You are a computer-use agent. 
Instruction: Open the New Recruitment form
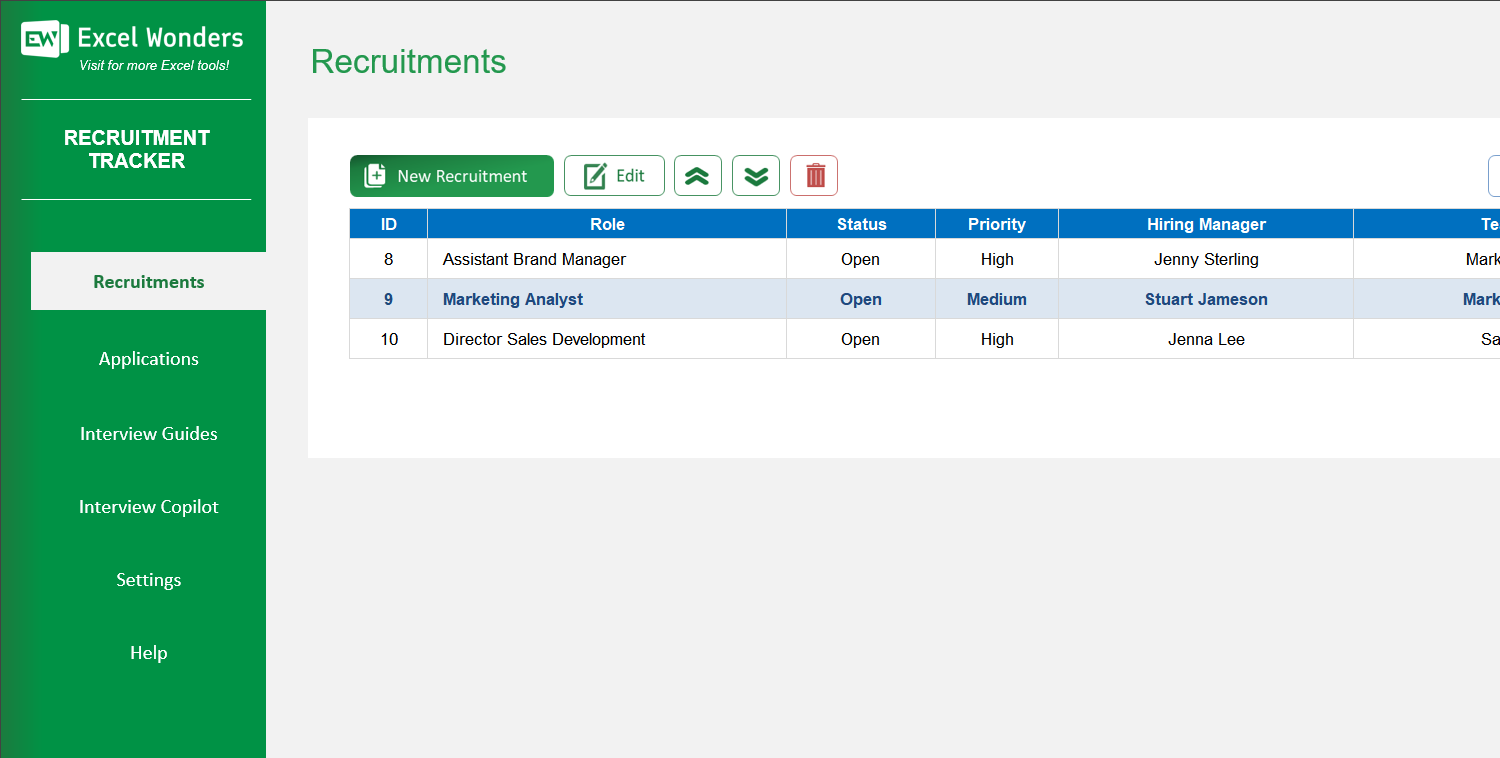[451, 175]
